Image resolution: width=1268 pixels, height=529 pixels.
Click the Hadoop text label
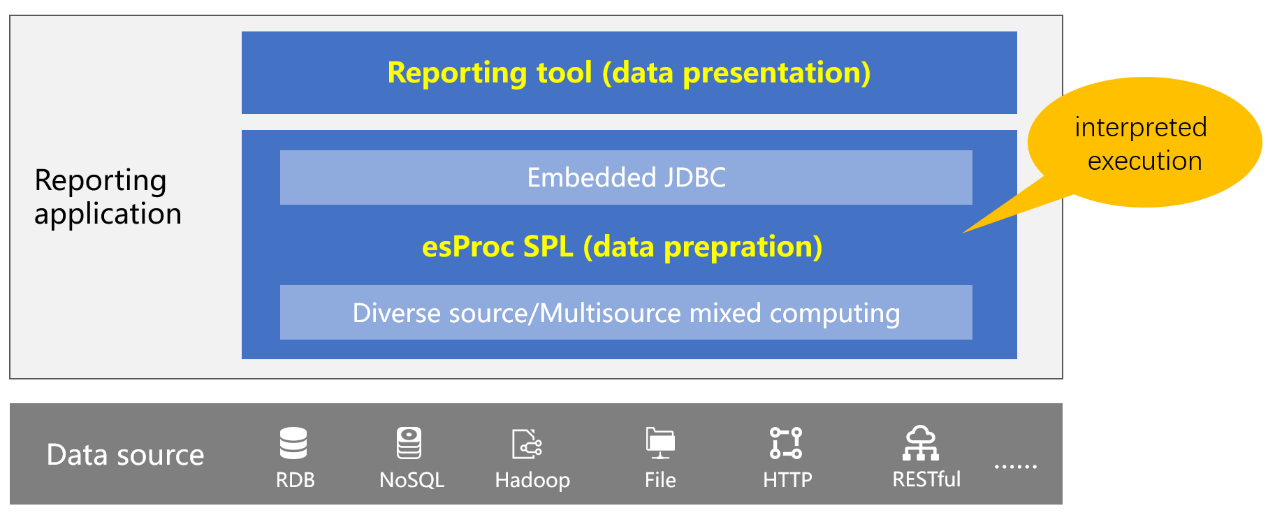532,481
